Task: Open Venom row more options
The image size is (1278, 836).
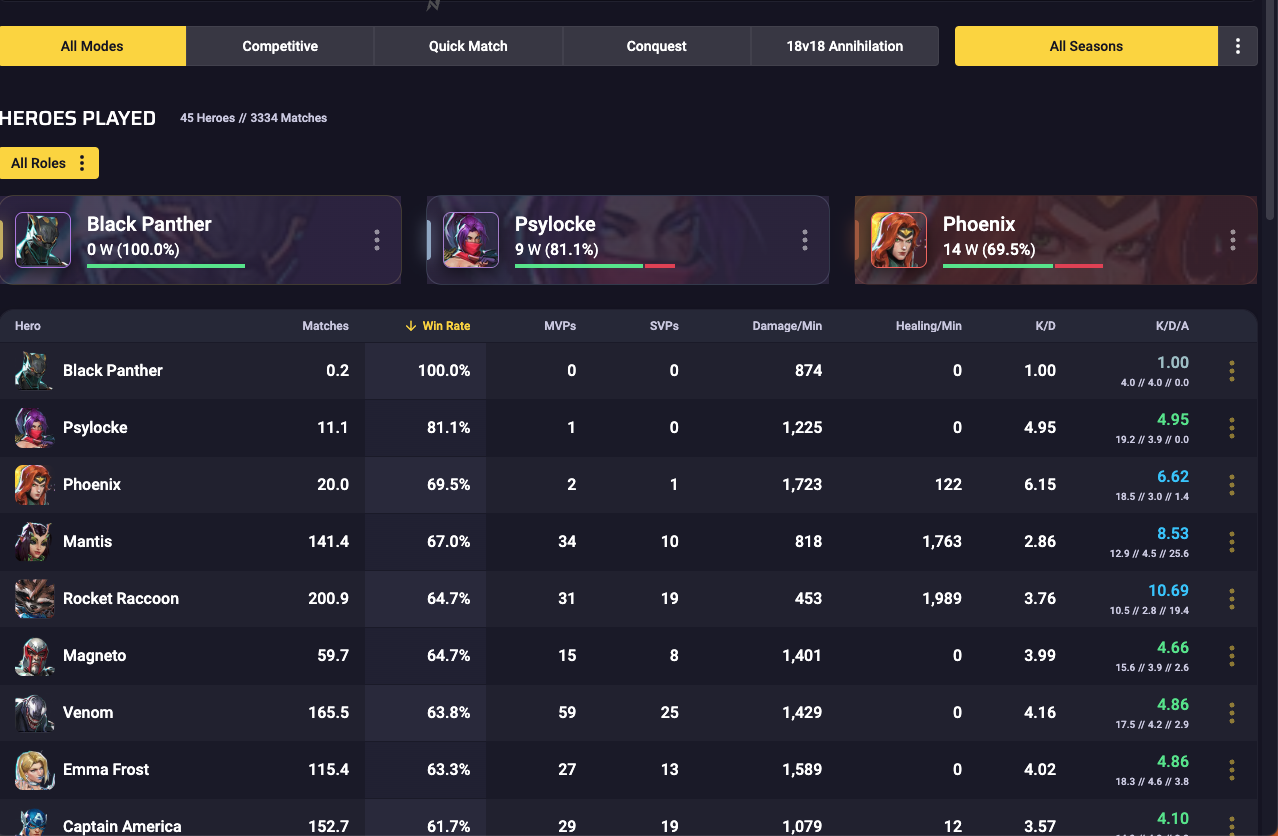Action: tap(1232, 713)
